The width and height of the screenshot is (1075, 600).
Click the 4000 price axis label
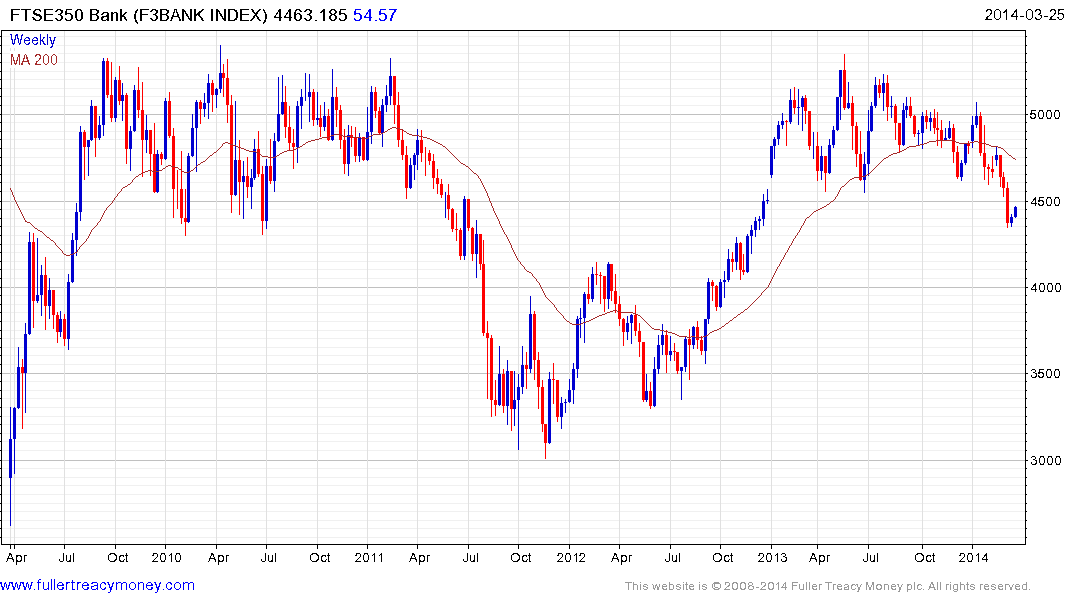[1045, 288]
